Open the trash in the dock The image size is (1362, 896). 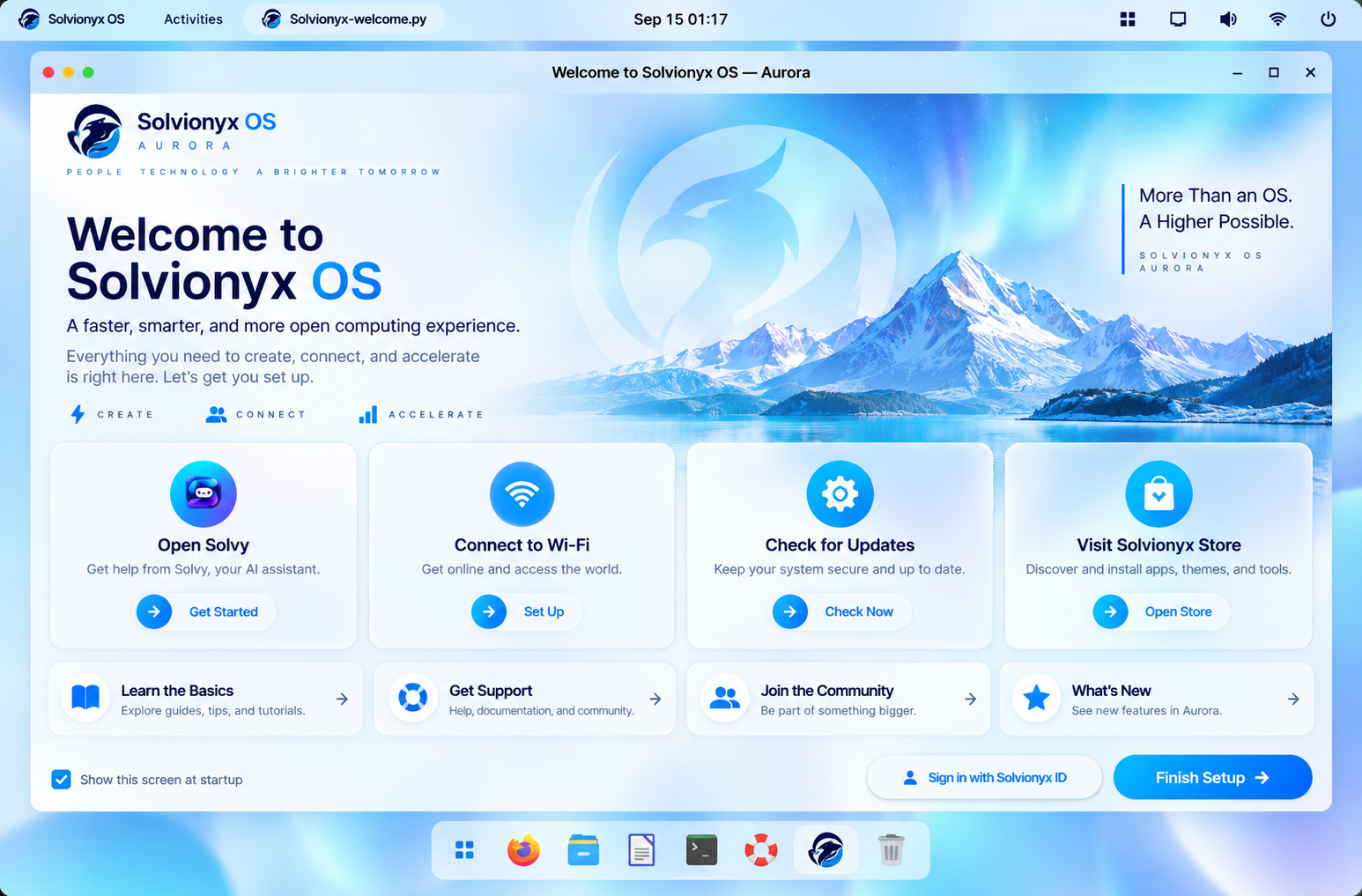(x=892, y=850)
